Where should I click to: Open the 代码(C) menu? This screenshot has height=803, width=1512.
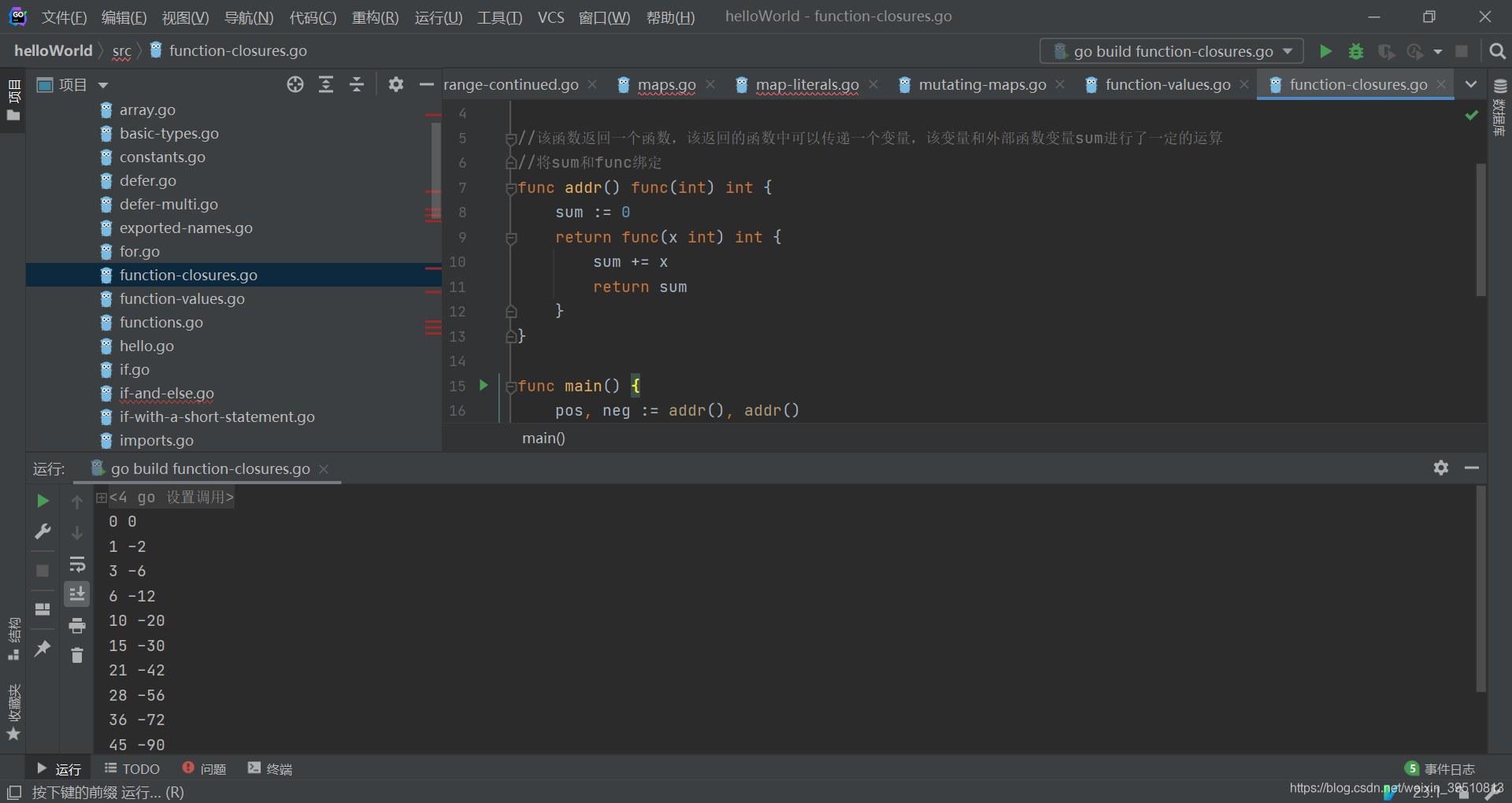[x=313, y=17]
